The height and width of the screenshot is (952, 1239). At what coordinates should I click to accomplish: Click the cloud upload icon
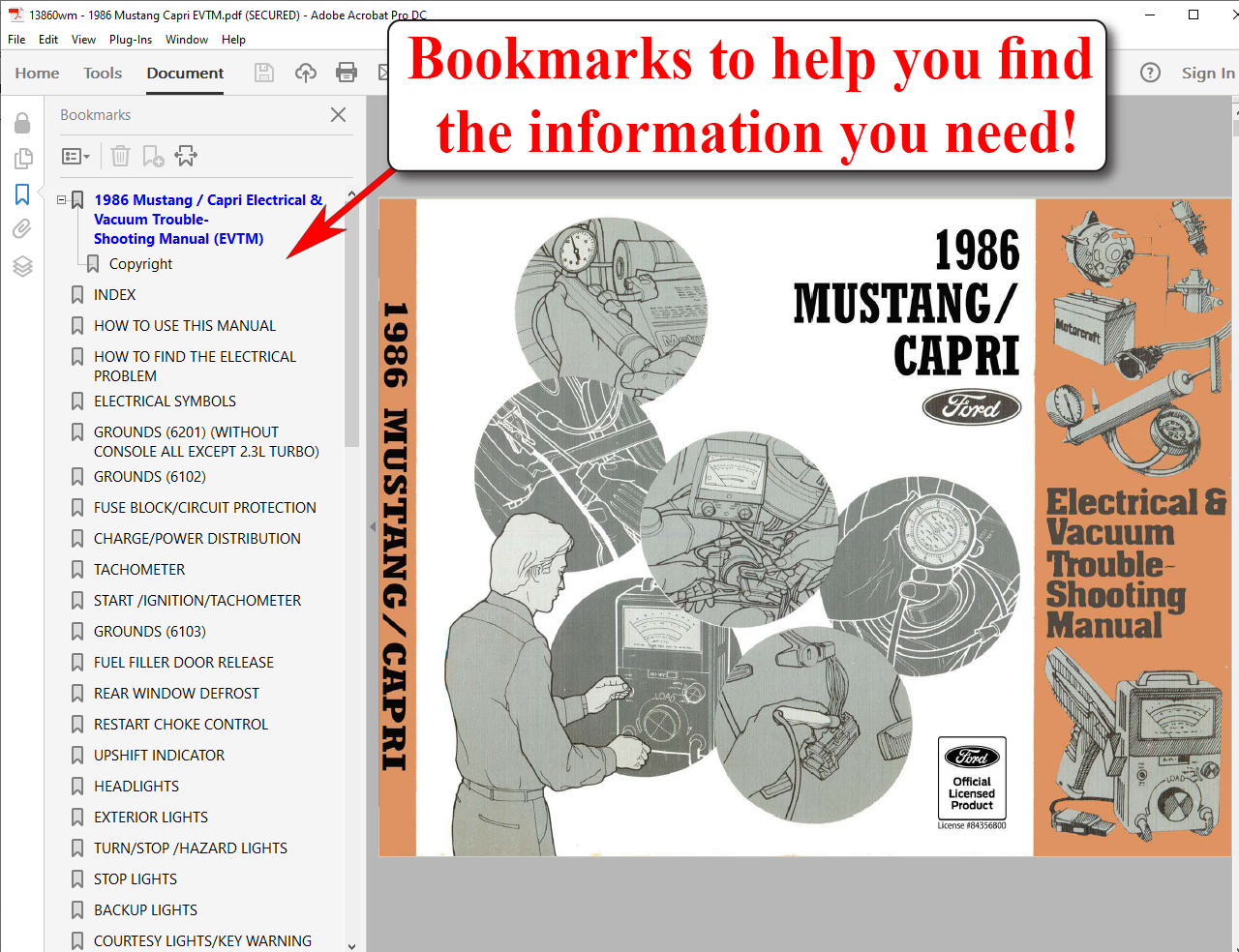(x=306, y=73)
